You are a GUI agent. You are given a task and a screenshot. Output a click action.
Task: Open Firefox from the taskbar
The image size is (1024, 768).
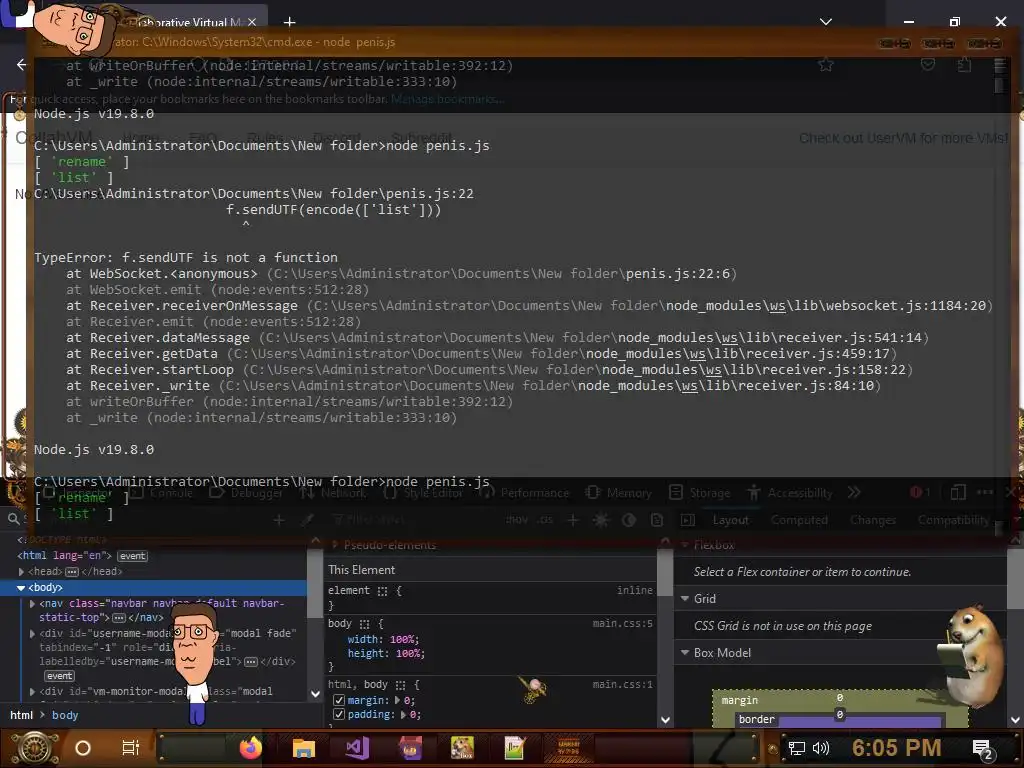pos(250,748)
